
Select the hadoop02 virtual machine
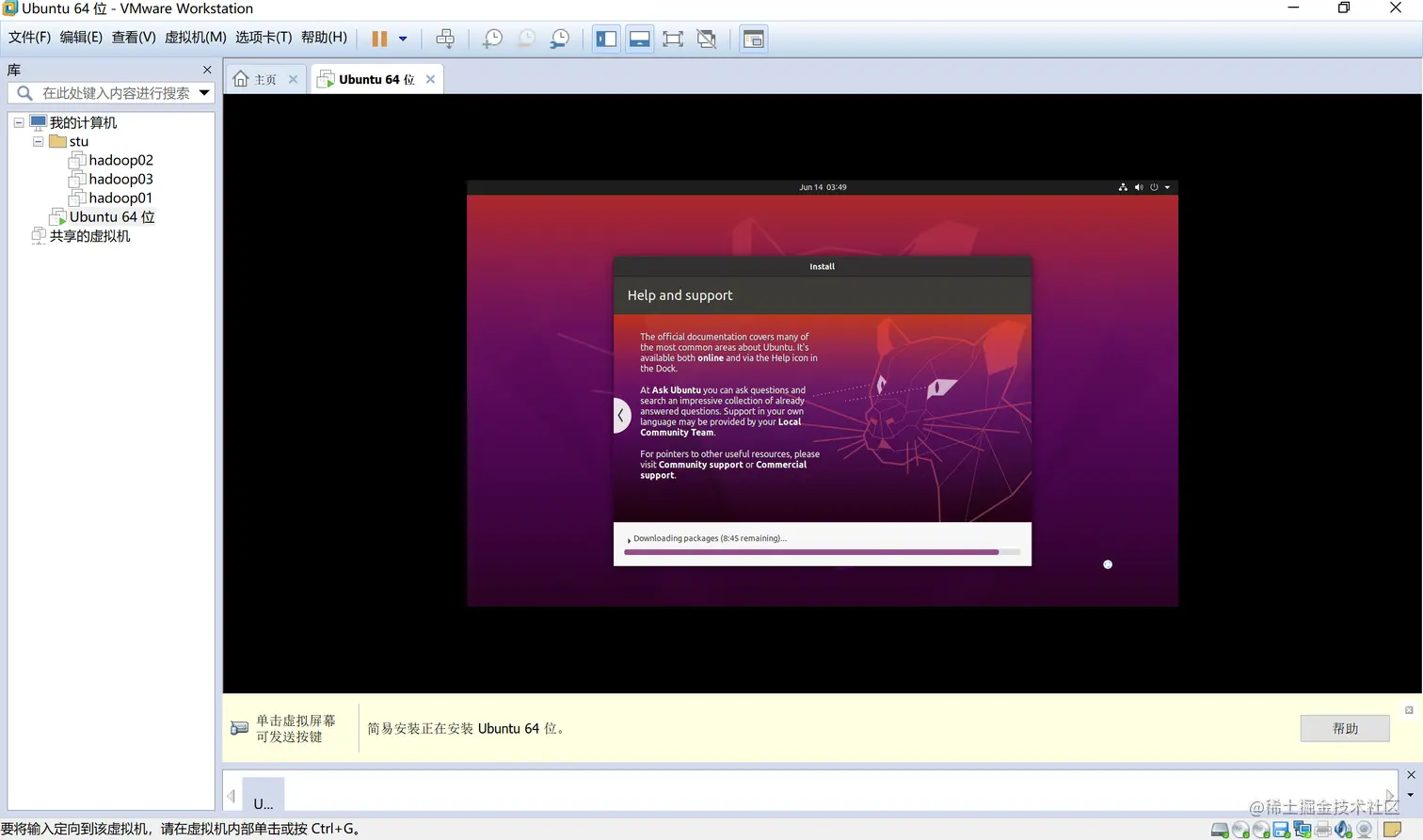click(120, 160)
